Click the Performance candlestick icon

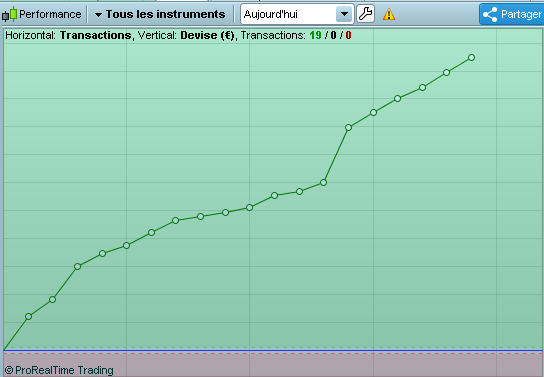(x=9, y=15)
